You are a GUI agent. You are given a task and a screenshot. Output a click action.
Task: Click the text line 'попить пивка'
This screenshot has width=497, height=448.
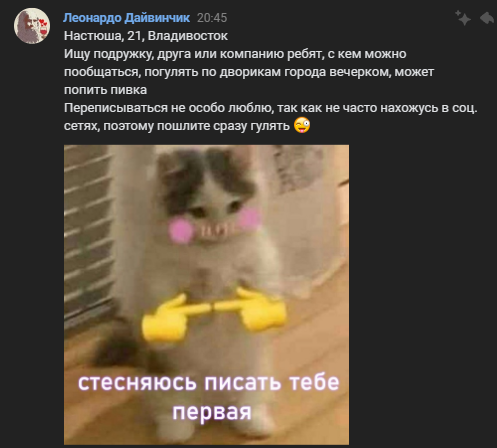(105, 90)
